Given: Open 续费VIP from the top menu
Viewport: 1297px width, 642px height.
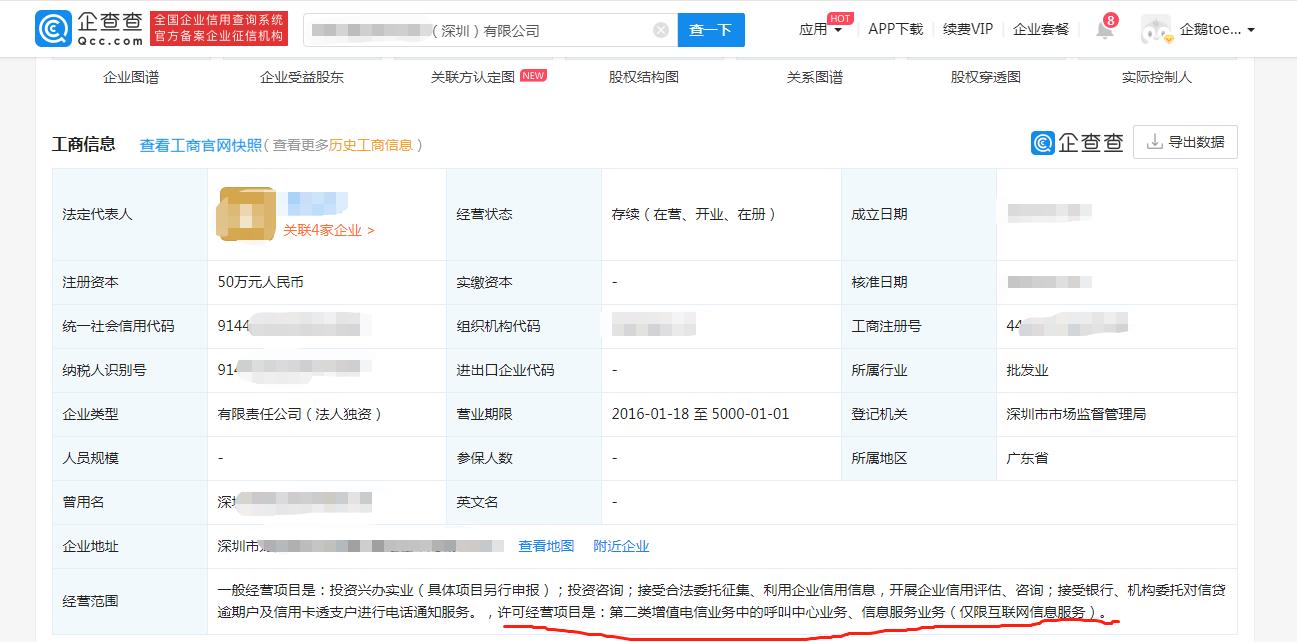Looking at the screenshot, I should (969, 29).
